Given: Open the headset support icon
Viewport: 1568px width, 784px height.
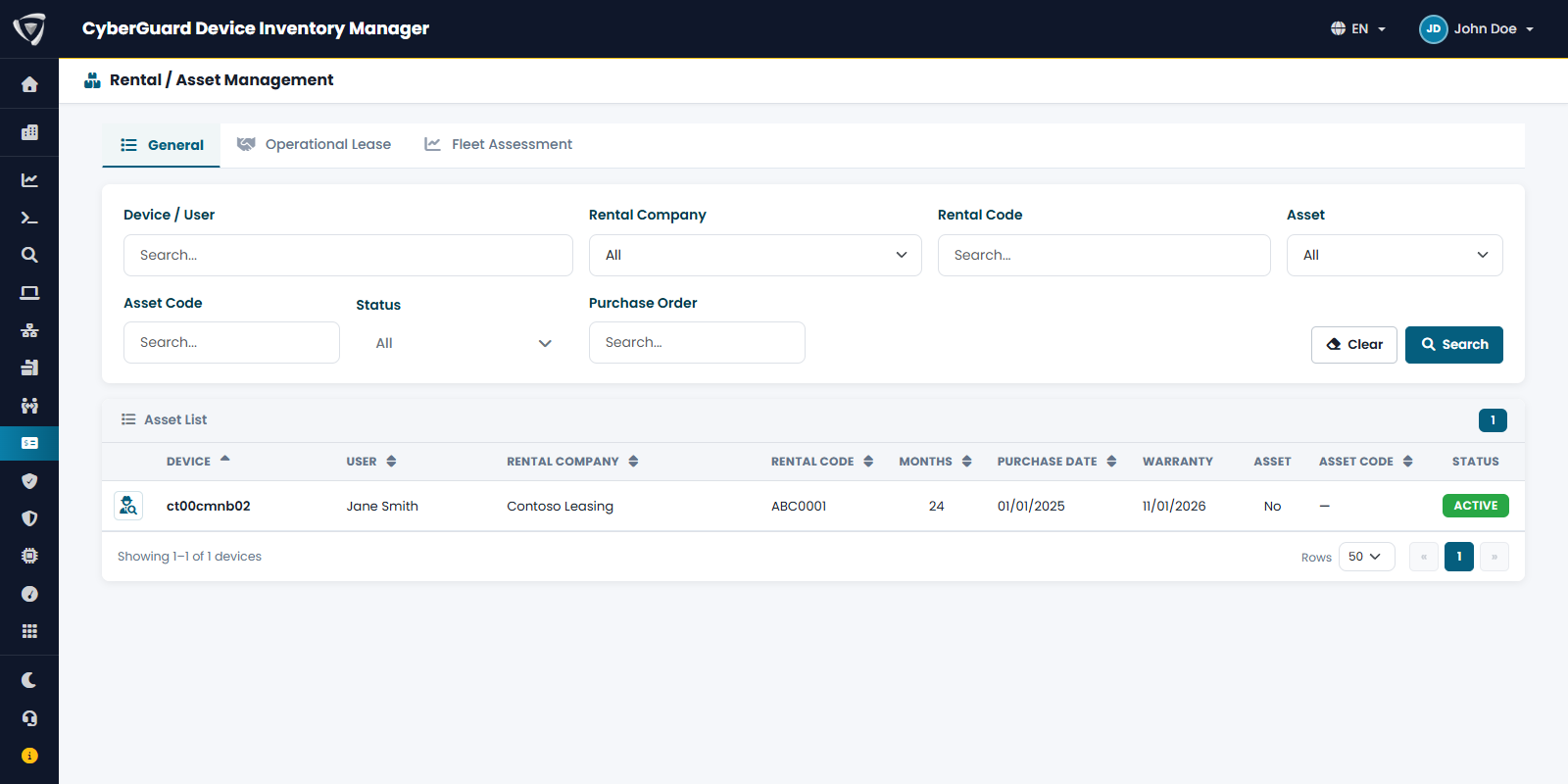Looking at the screenshot, I should [29, 718].
